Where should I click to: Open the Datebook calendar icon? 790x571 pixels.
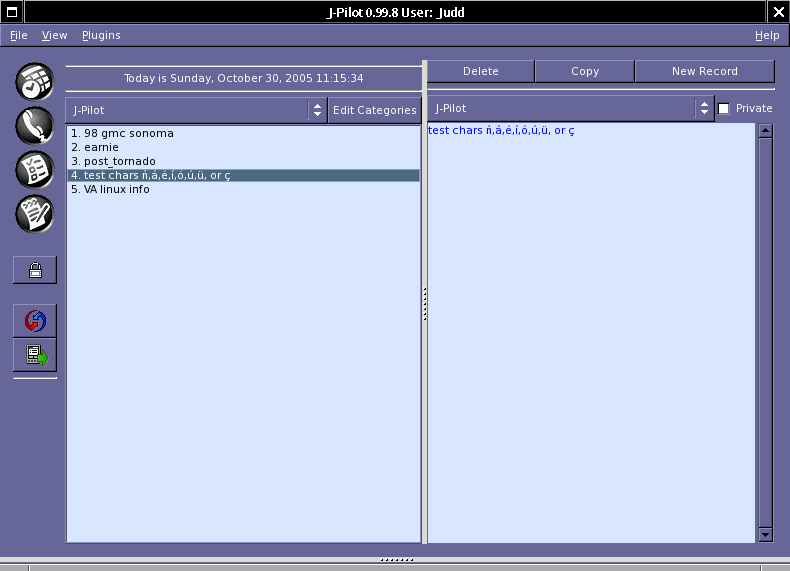pos(34,82)
